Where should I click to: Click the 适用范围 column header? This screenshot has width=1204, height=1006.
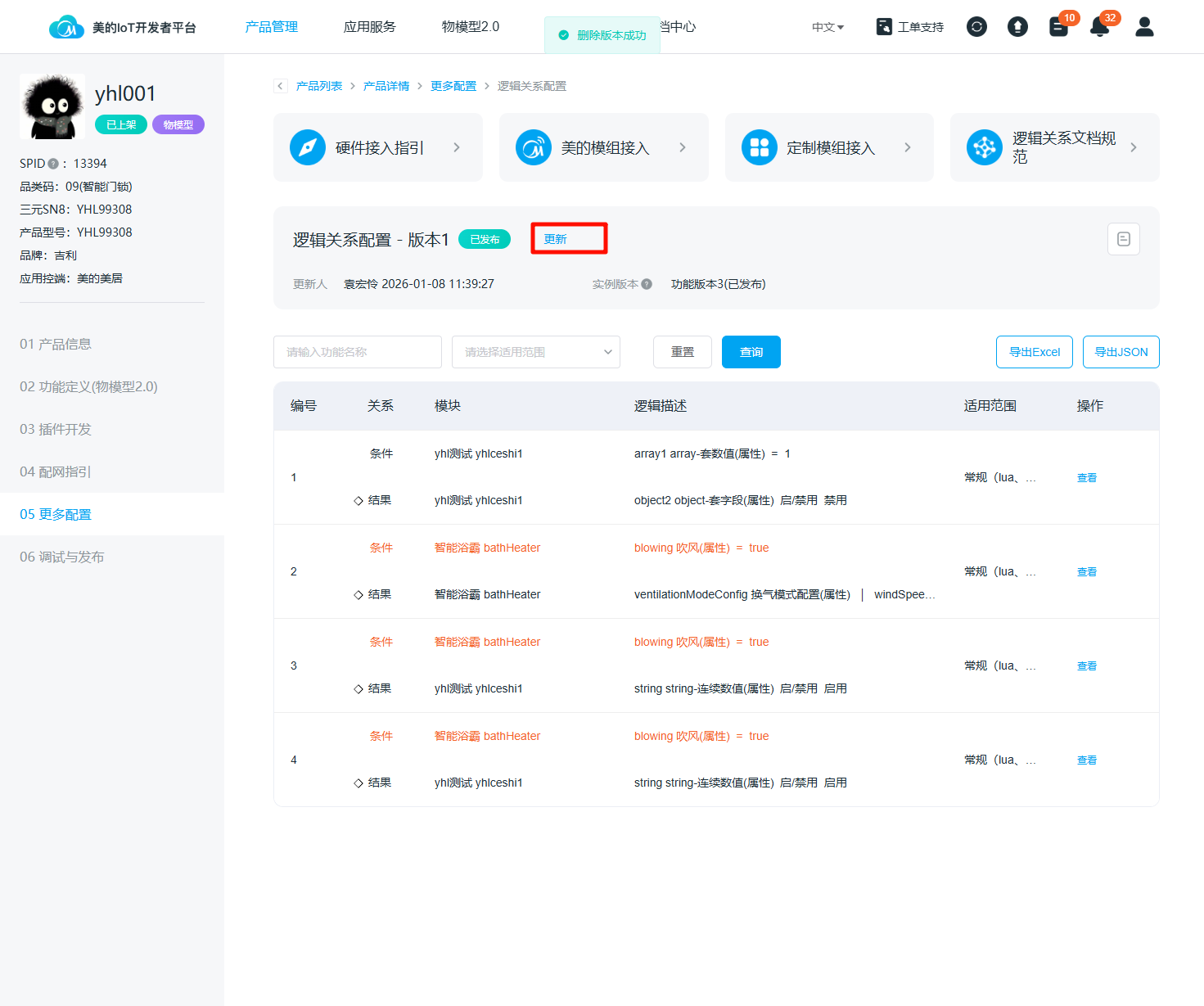990,406
